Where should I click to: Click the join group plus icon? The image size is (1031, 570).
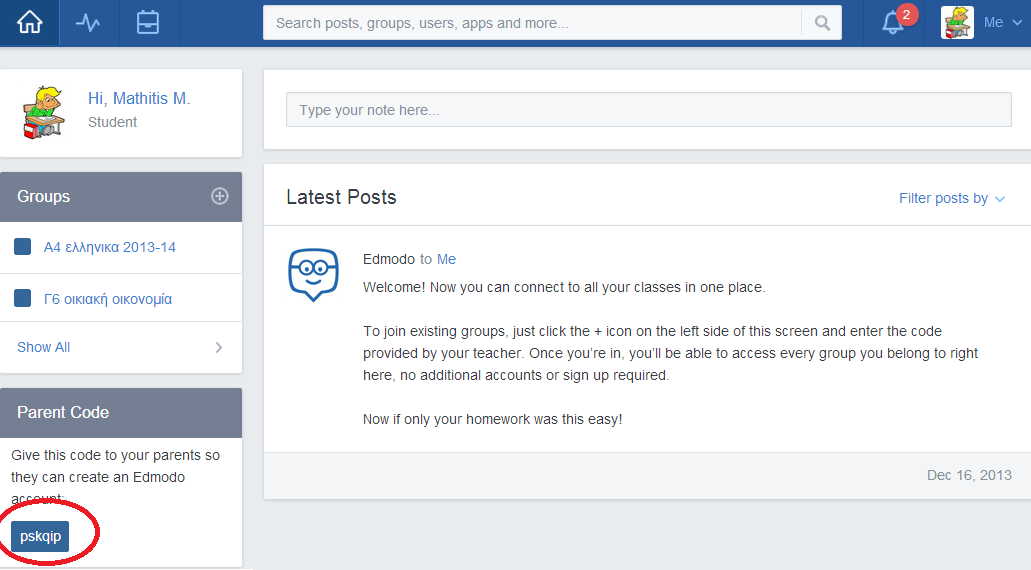click(x=220, y=196)
